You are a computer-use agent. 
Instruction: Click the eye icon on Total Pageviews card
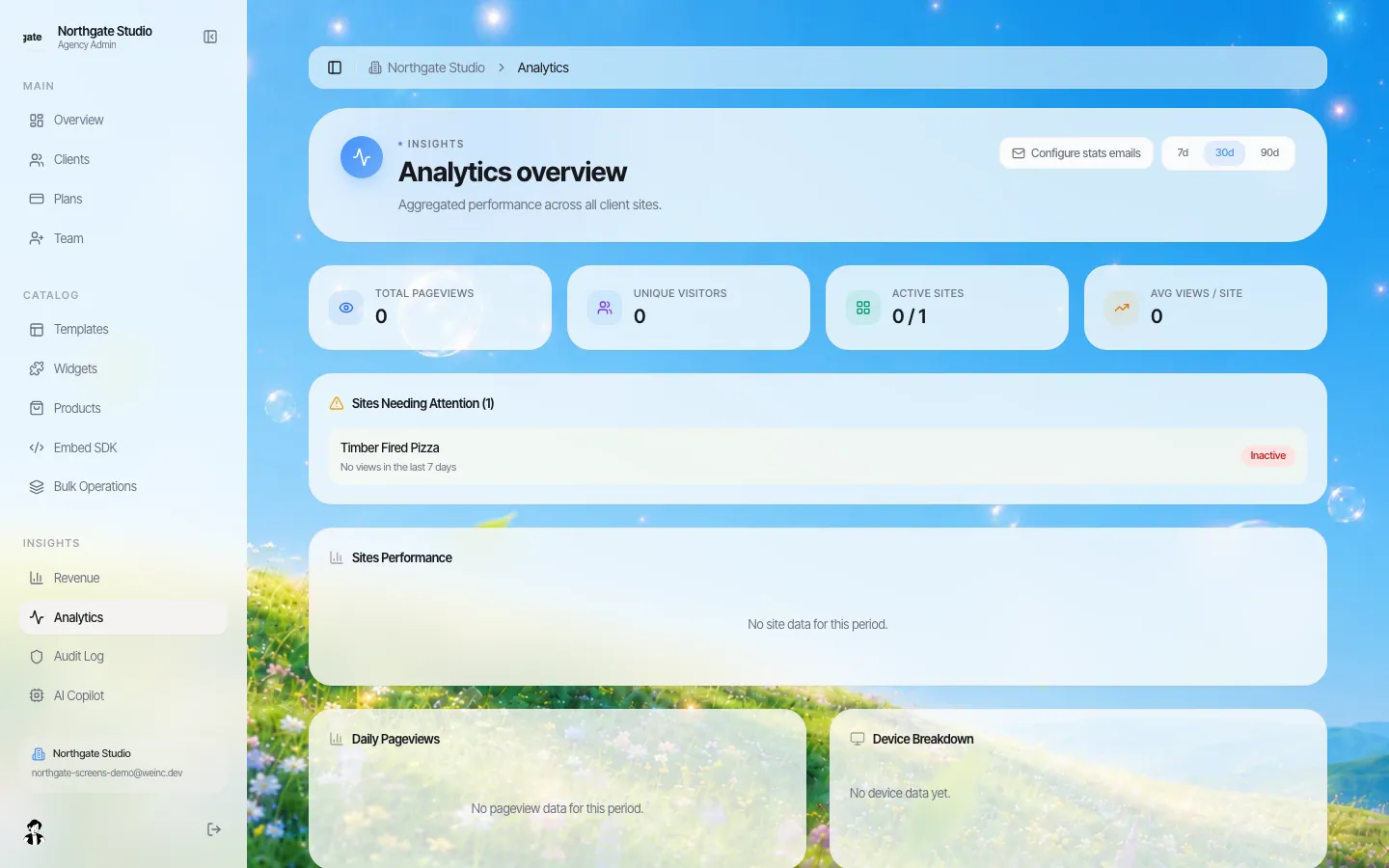click(346, 308)
